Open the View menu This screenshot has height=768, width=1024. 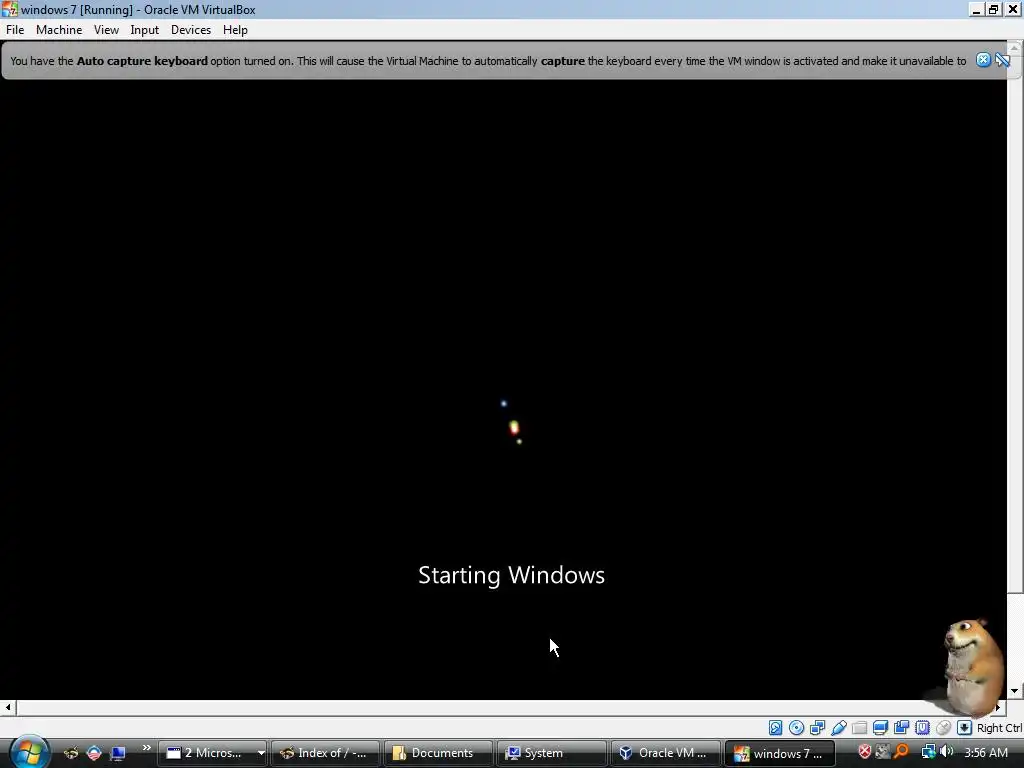[x=106, y=30]
